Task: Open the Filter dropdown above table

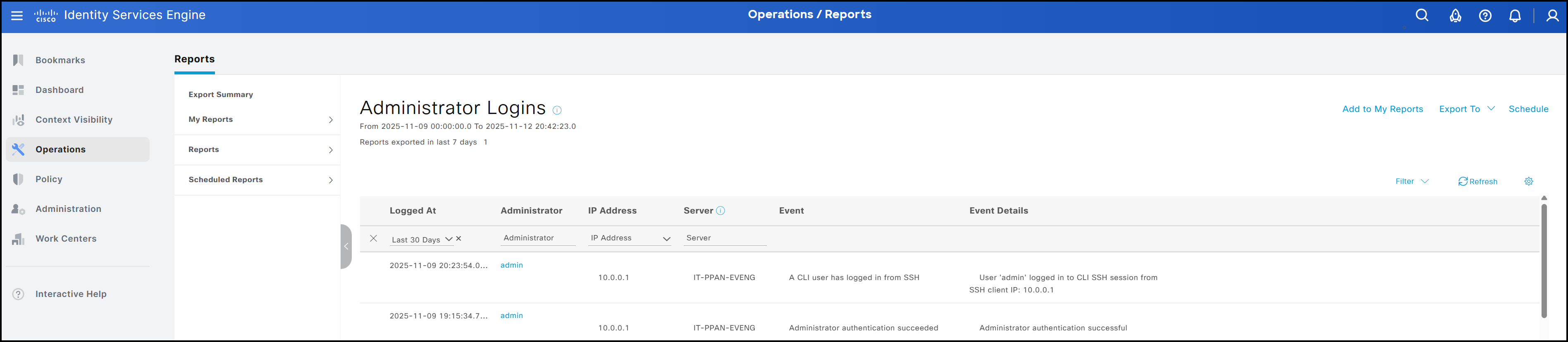Action: (x=1411, y=181)
